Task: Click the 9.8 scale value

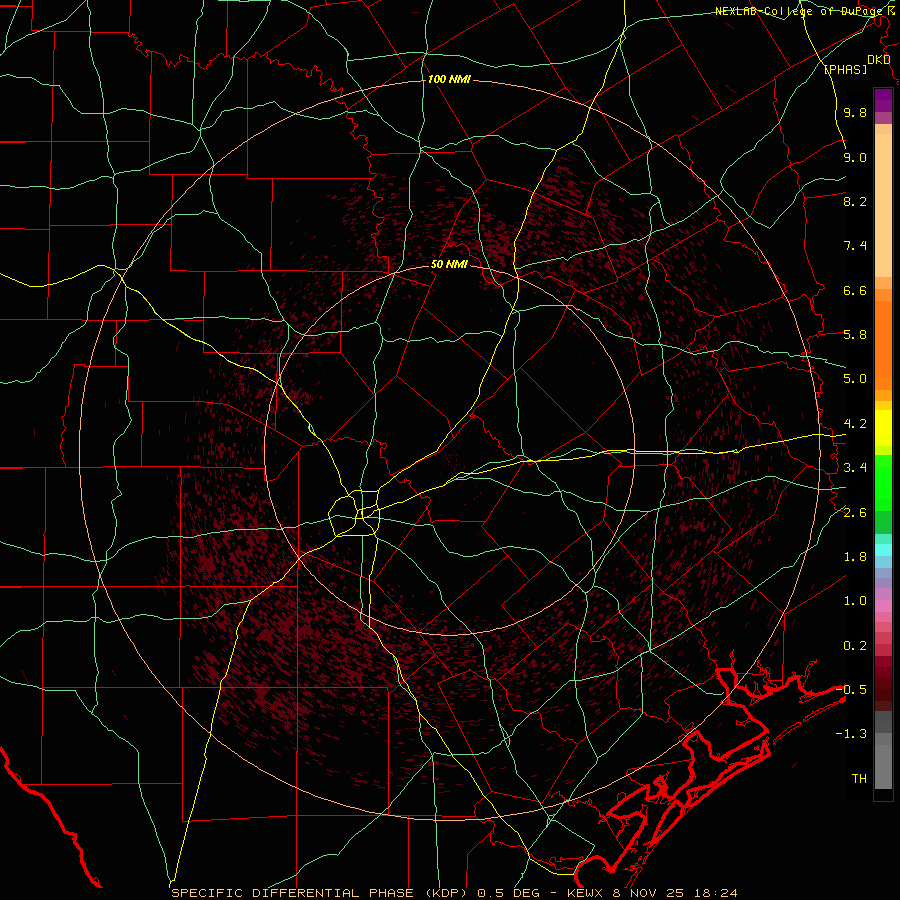Action: (855, 113)
